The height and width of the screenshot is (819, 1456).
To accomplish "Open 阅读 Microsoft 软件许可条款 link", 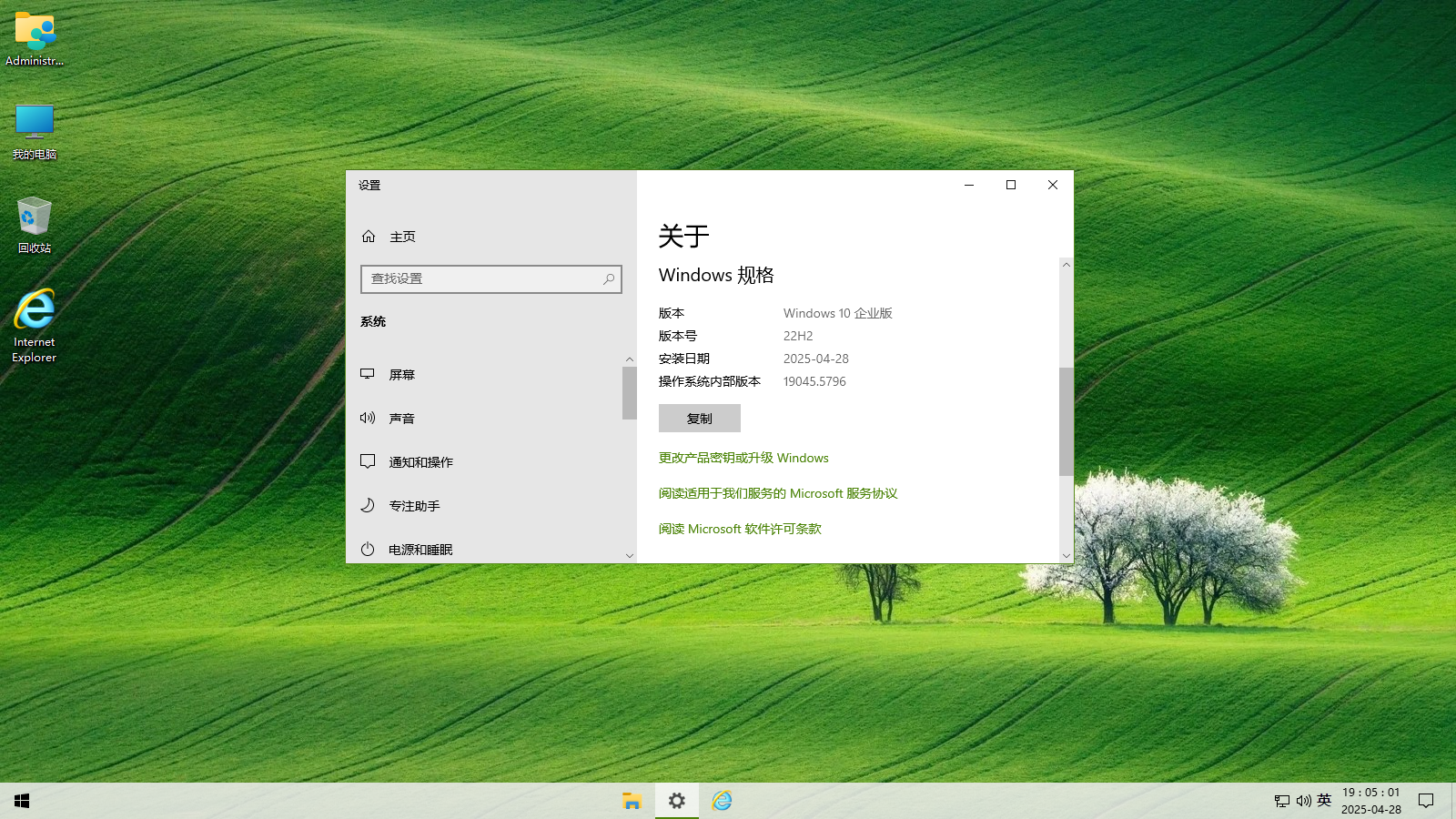I will tap(740, 529).
